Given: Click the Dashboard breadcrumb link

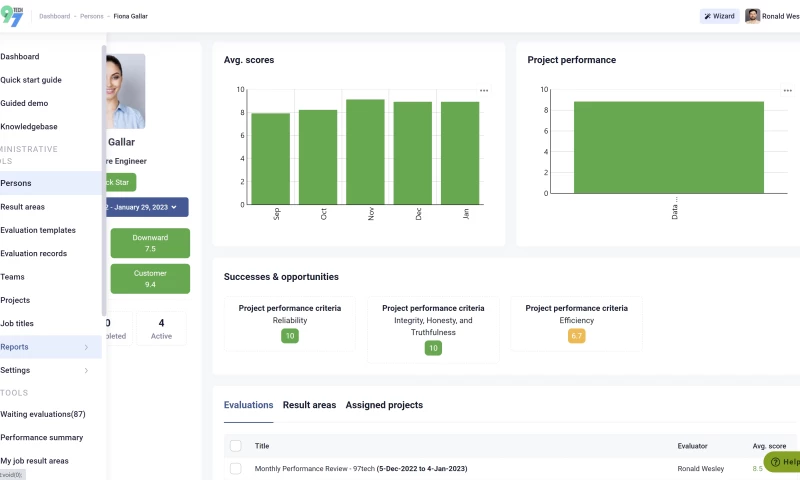Looking at the screenshot, I should point(54,16).
